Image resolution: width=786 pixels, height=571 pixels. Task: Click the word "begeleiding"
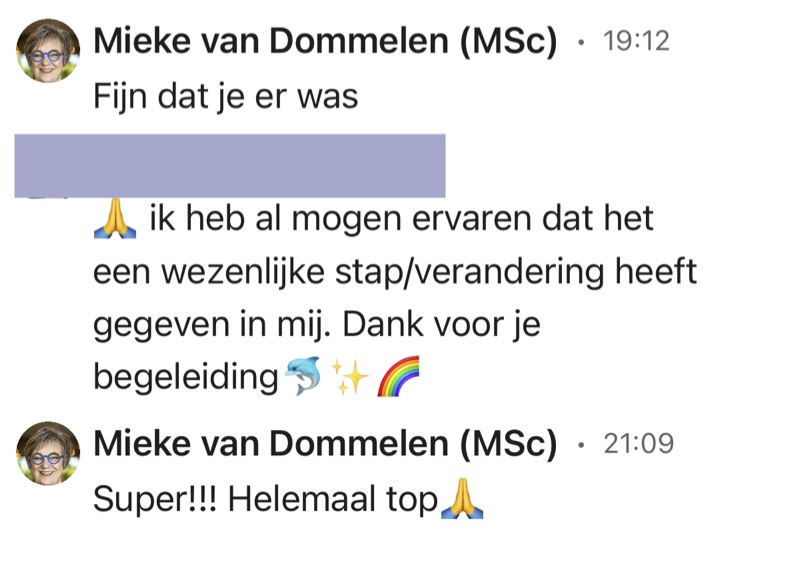coord(184,377)
